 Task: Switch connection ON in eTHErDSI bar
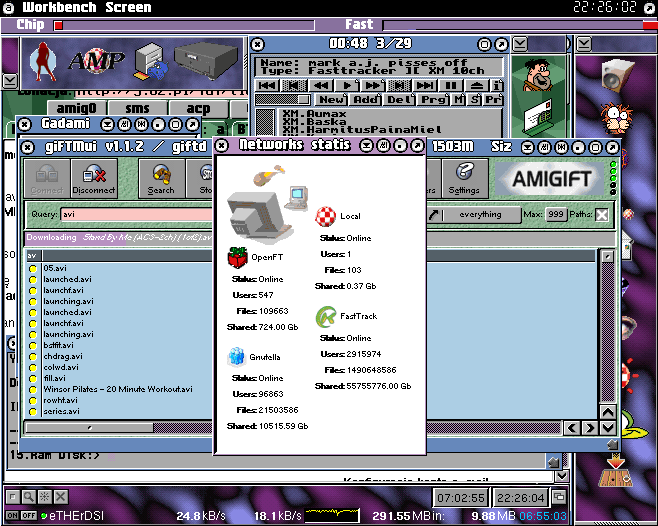click(x=12, y=516)
